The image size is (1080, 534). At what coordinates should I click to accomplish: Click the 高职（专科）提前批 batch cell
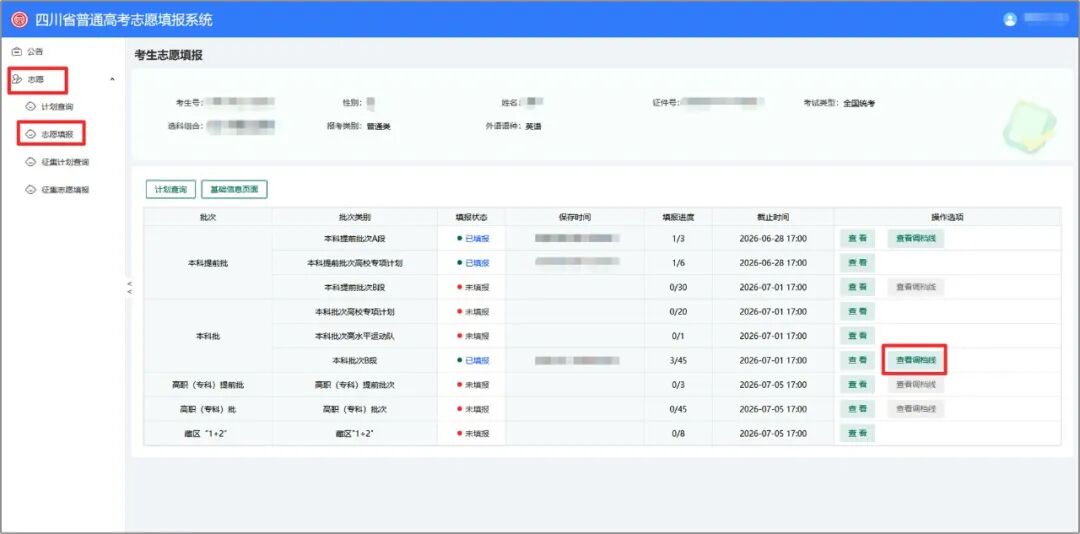pos(207,384)
